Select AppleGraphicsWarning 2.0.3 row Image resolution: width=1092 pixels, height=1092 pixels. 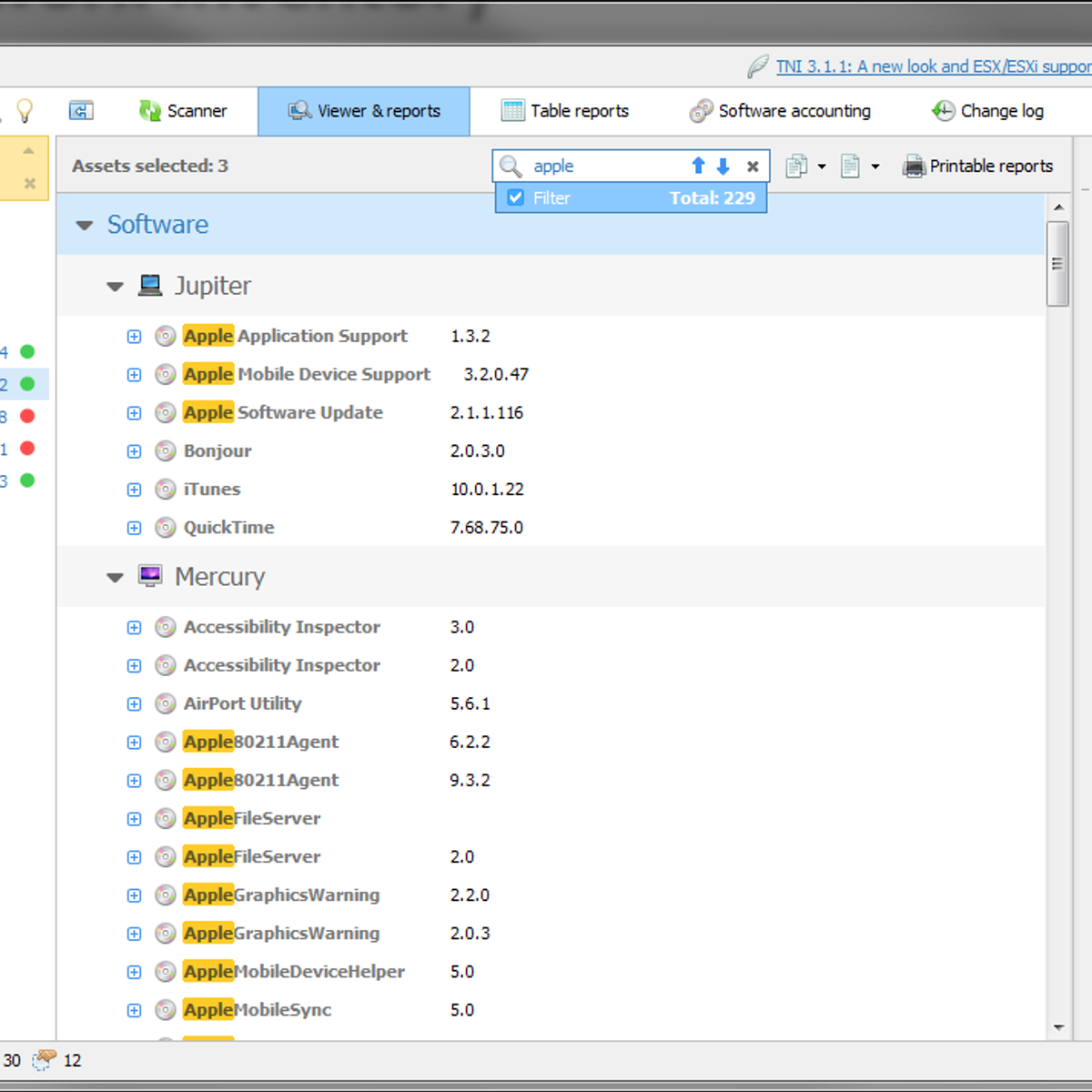pos(551,934)
